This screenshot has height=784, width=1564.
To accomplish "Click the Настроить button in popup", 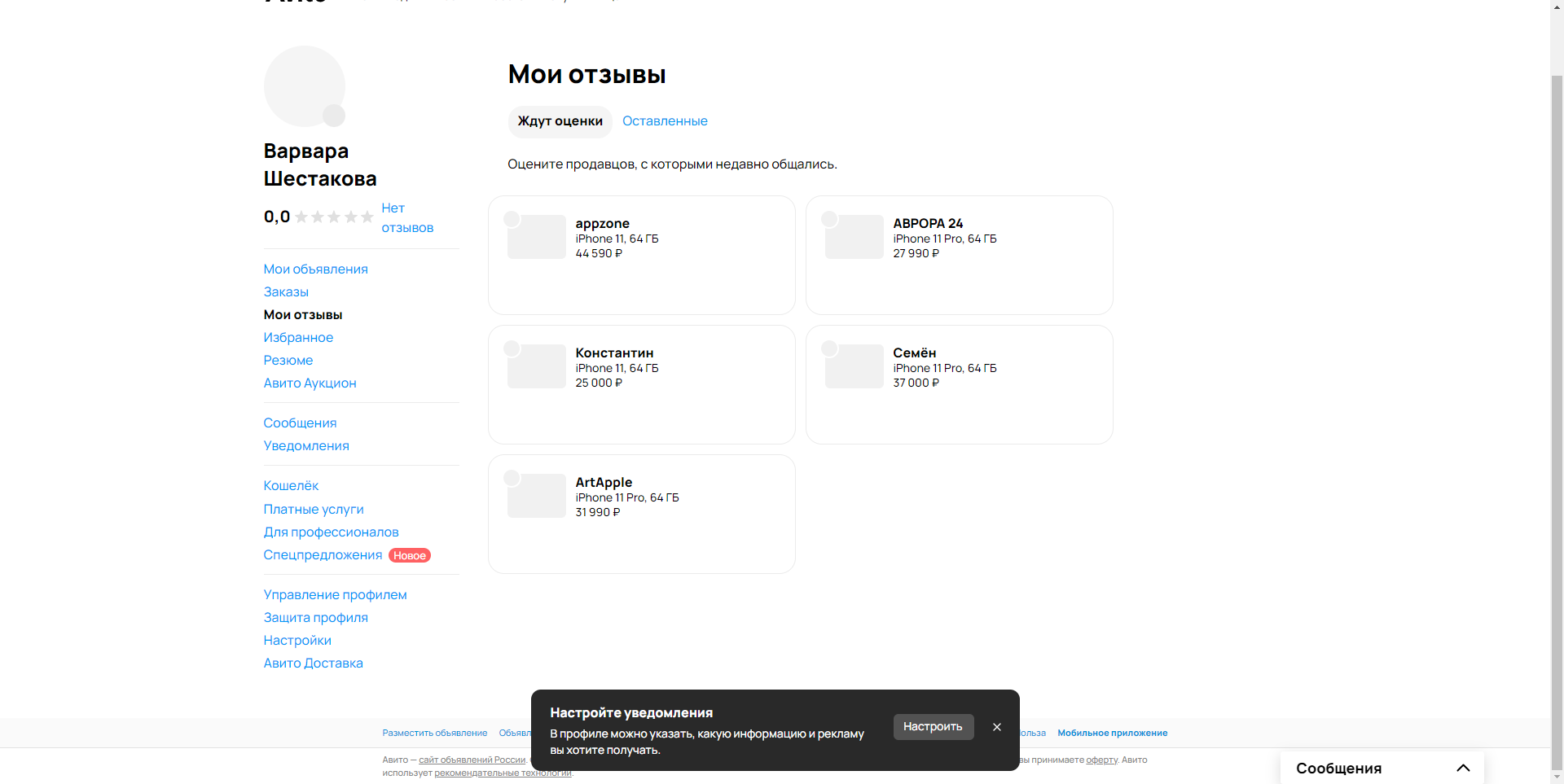I will [934, 727].
